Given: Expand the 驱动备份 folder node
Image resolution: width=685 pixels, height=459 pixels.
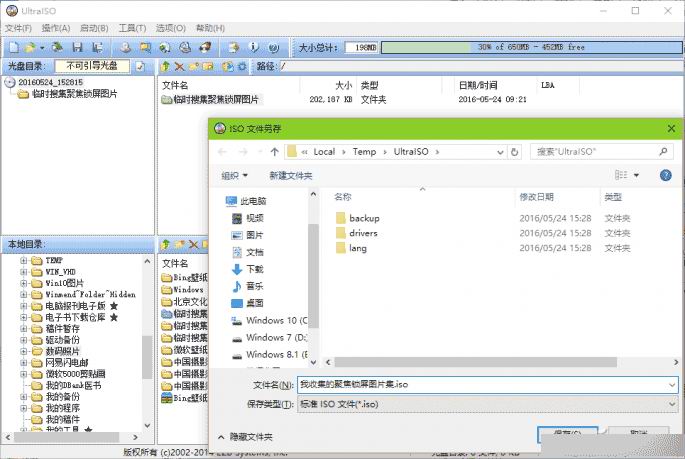Looking at the screenshot, I should coord(24,340).
